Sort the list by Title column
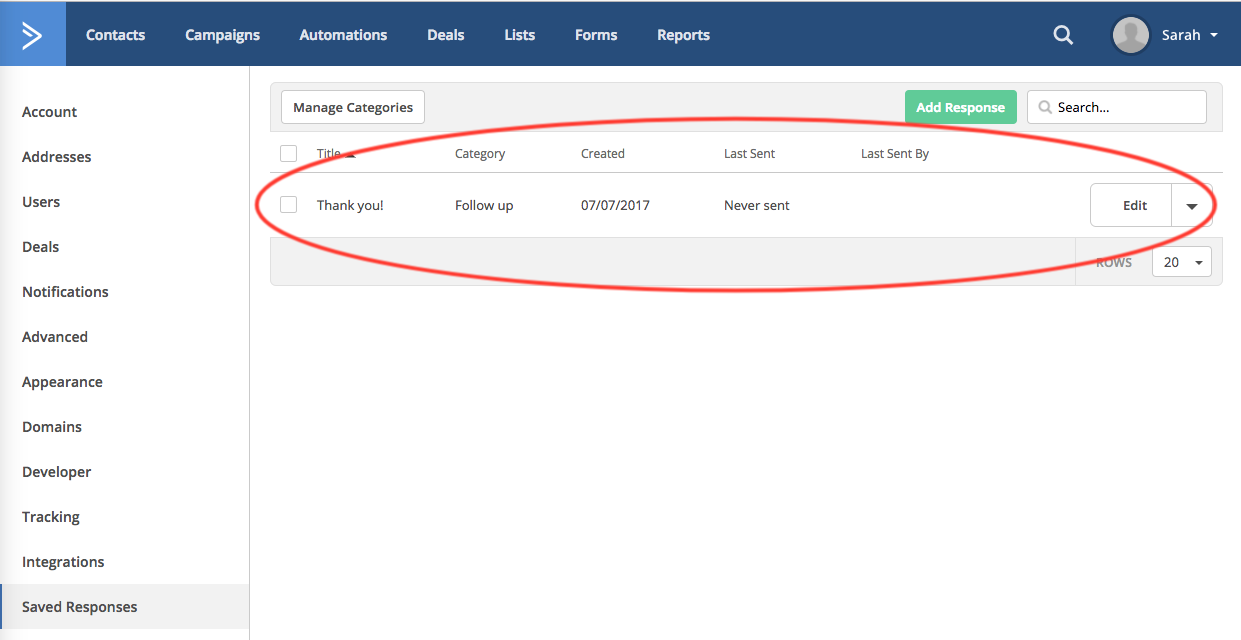Viewport: 1241px width, 640px height. 330,154
